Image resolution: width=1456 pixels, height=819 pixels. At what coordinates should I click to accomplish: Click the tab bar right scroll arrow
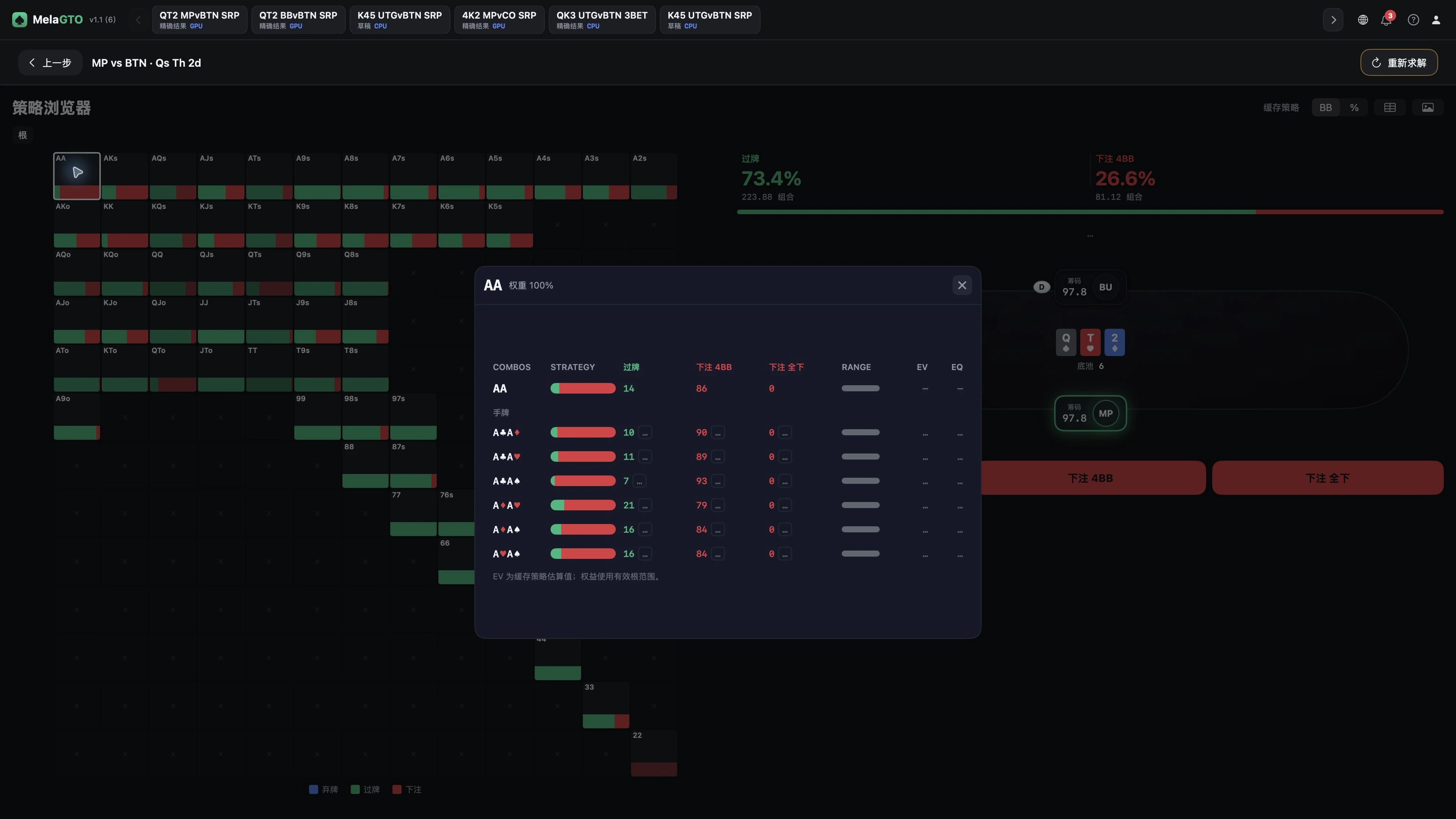tap(1333, 20)
